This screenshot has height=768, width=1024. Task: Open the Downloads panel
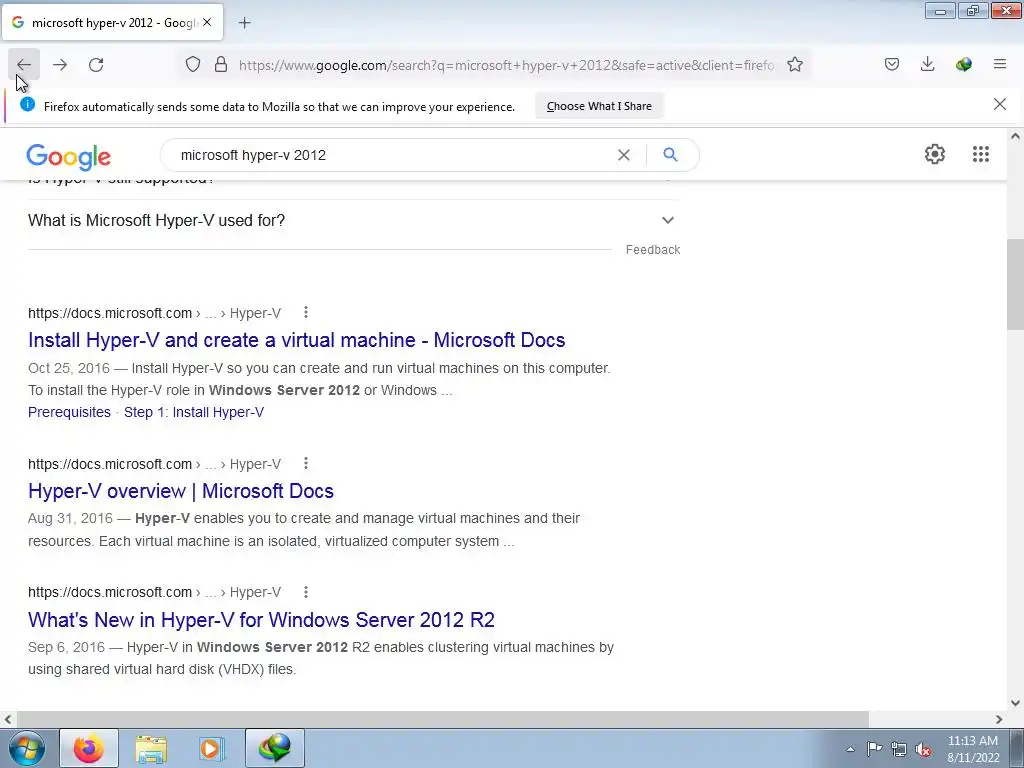tap(927, 64)
